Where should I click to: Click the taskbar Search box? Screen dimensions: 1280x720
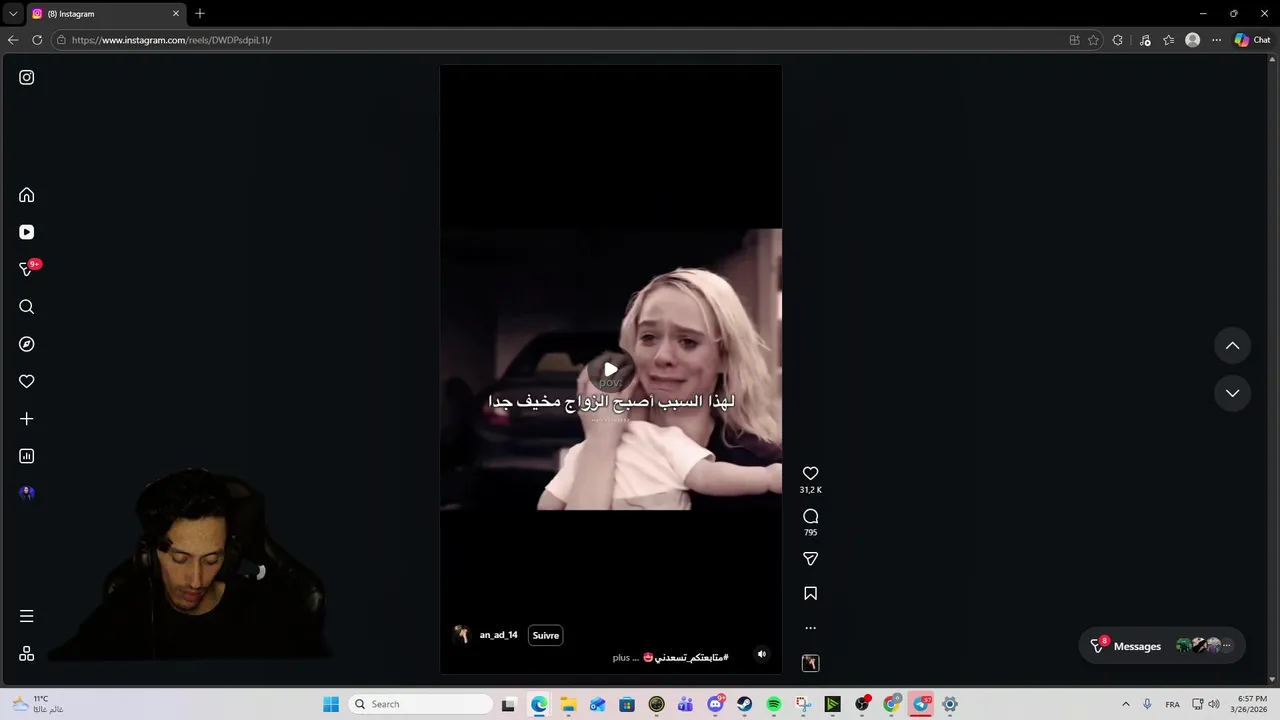[421, 704]
